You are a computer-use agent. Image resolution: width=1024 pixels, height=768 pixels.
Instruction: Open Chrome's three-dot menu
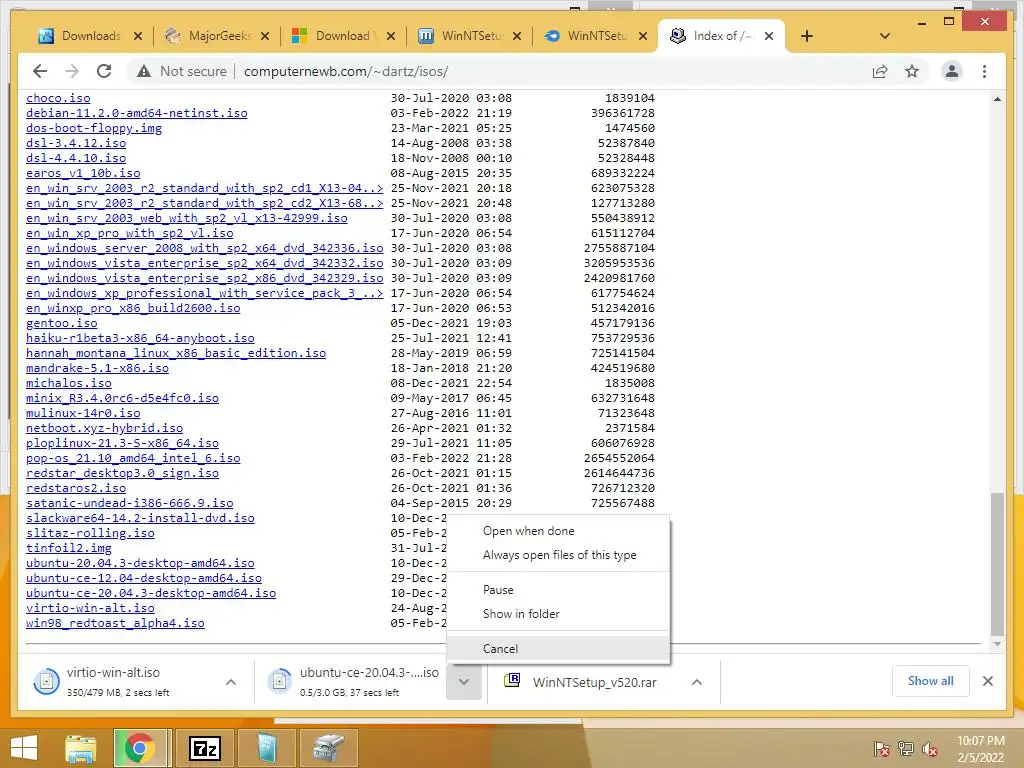(x=984, y=71)
